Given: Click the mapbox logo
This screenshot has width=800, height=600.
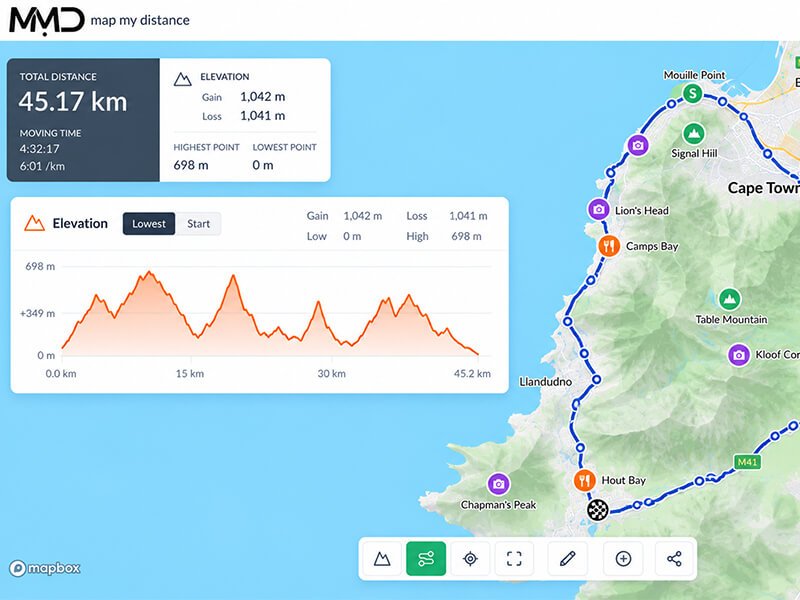Looking at the screenshot, I should tap(45, 568).
